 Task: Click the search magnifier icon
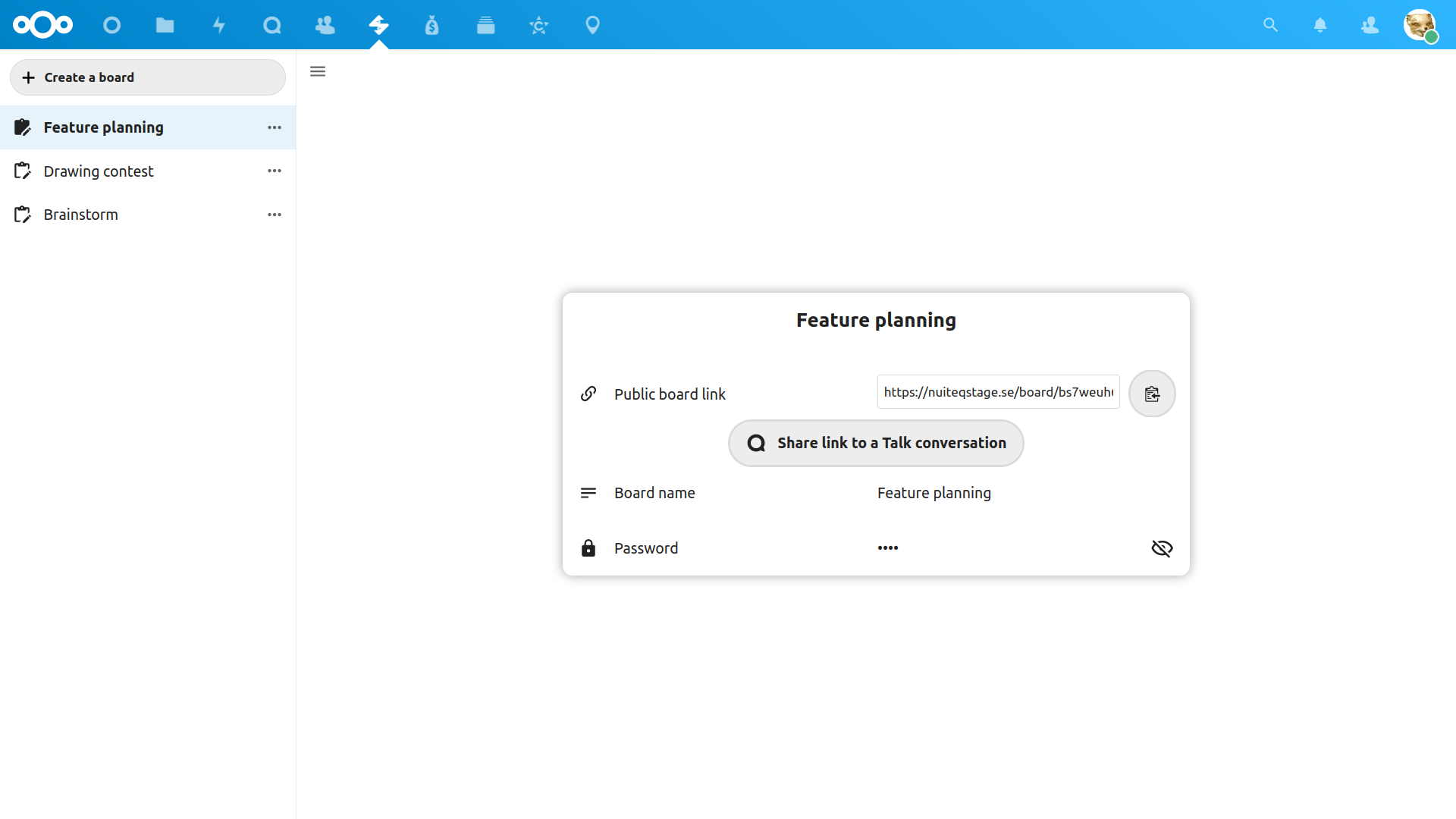click(1270, 24)
